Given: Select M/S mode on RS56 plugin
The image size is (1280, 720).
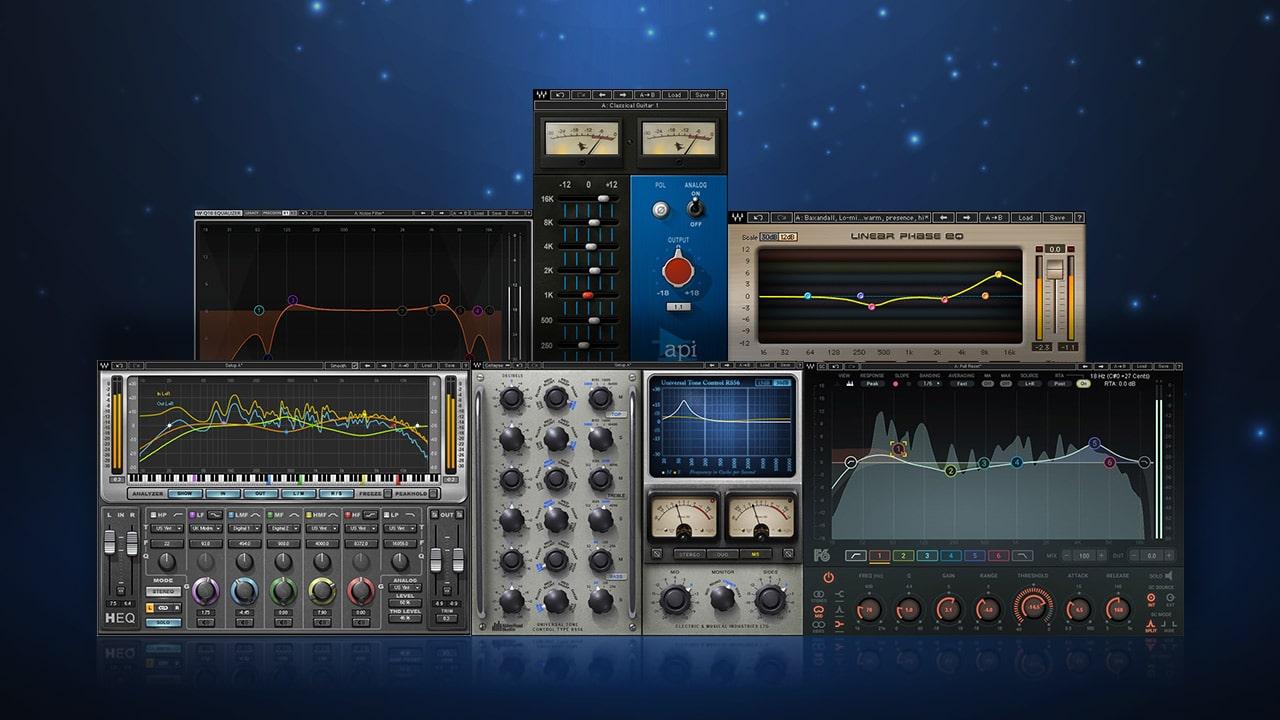Looking at the screenshot, I should coord(758,553).
